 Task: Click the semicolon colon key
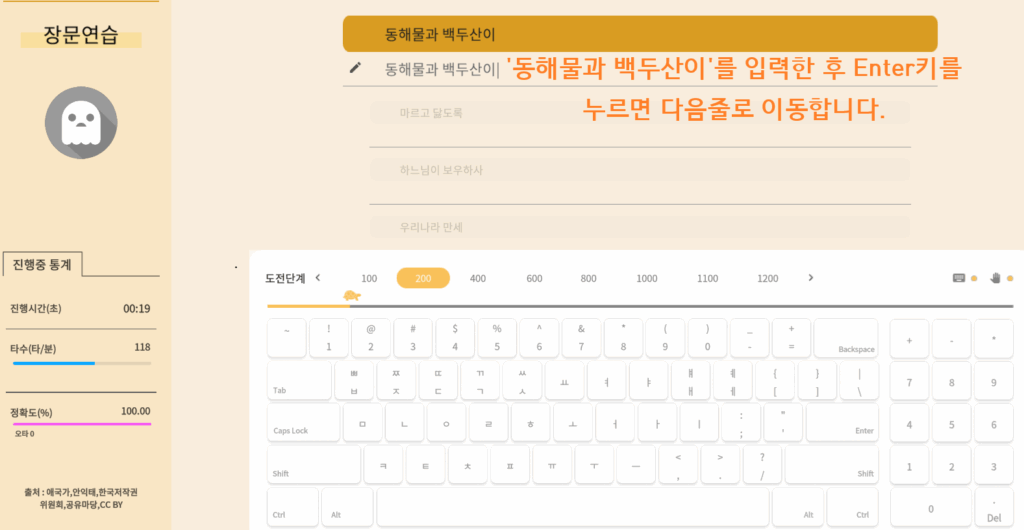[741, 423]
